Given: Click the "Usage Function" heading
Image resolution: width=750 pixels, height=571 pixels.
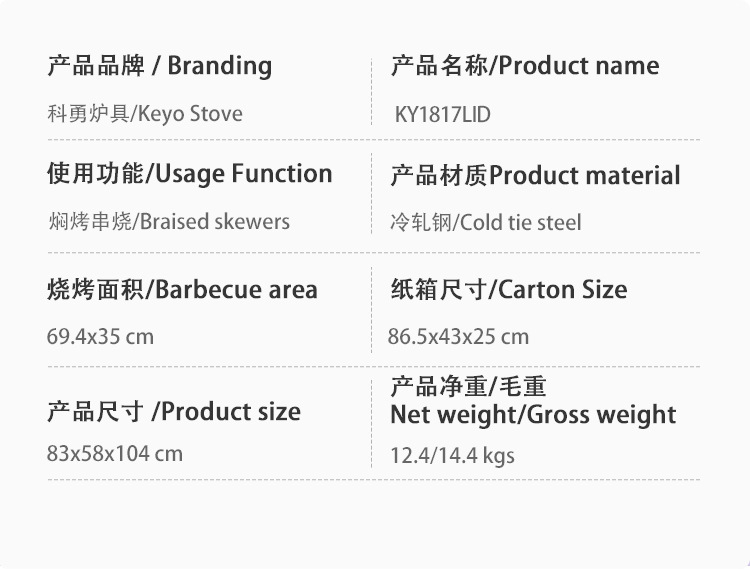Looking at the screenshot, I should click(243, 173).
